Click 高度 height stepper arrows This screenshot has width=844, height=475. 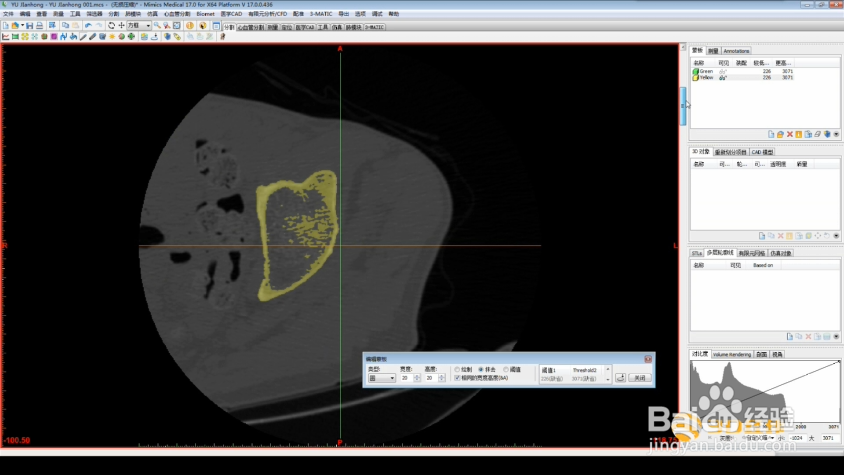[x=441, y=378]
